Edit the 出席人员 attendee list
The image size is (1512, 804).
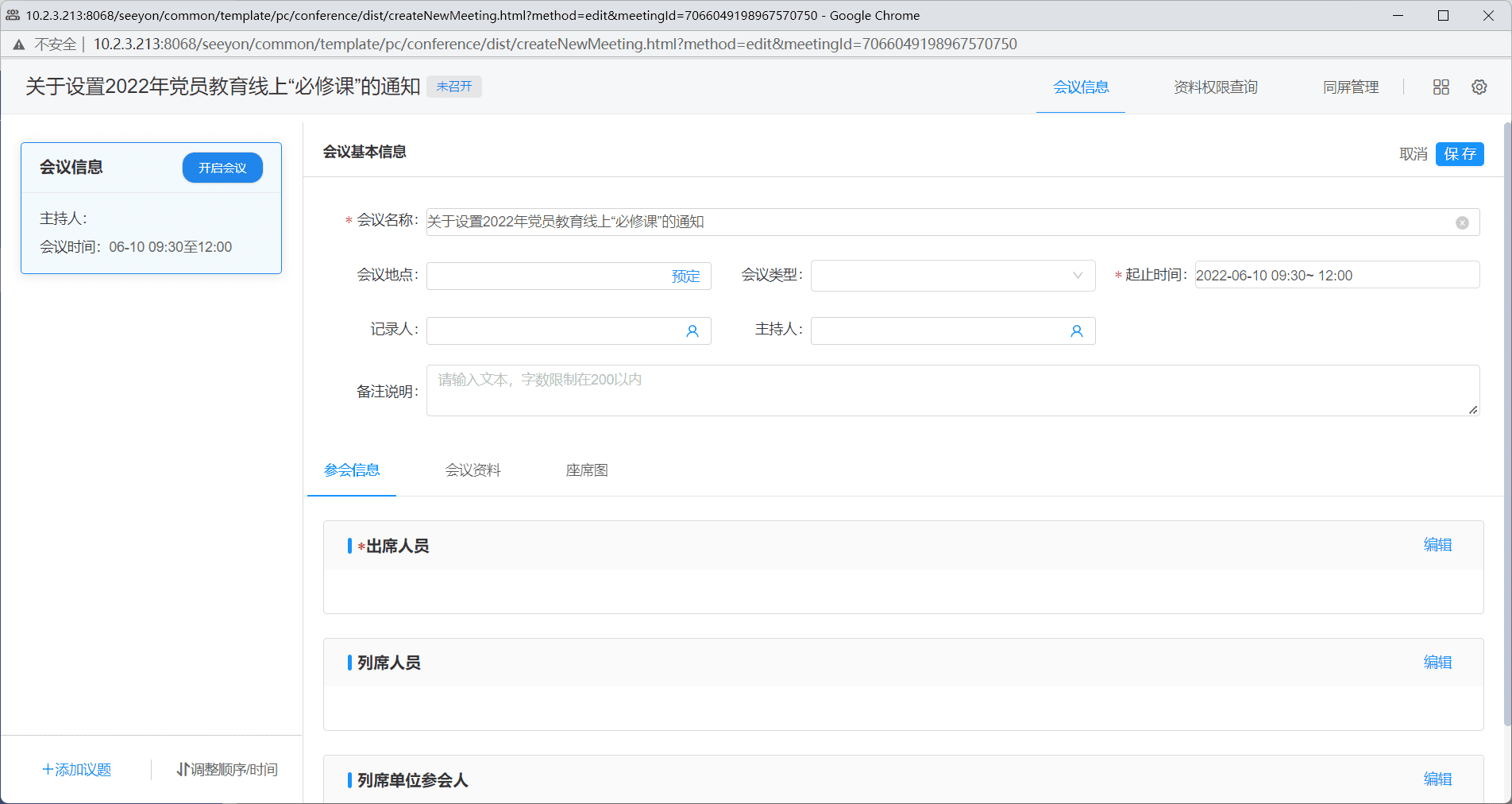click(x=1437, y=545)
